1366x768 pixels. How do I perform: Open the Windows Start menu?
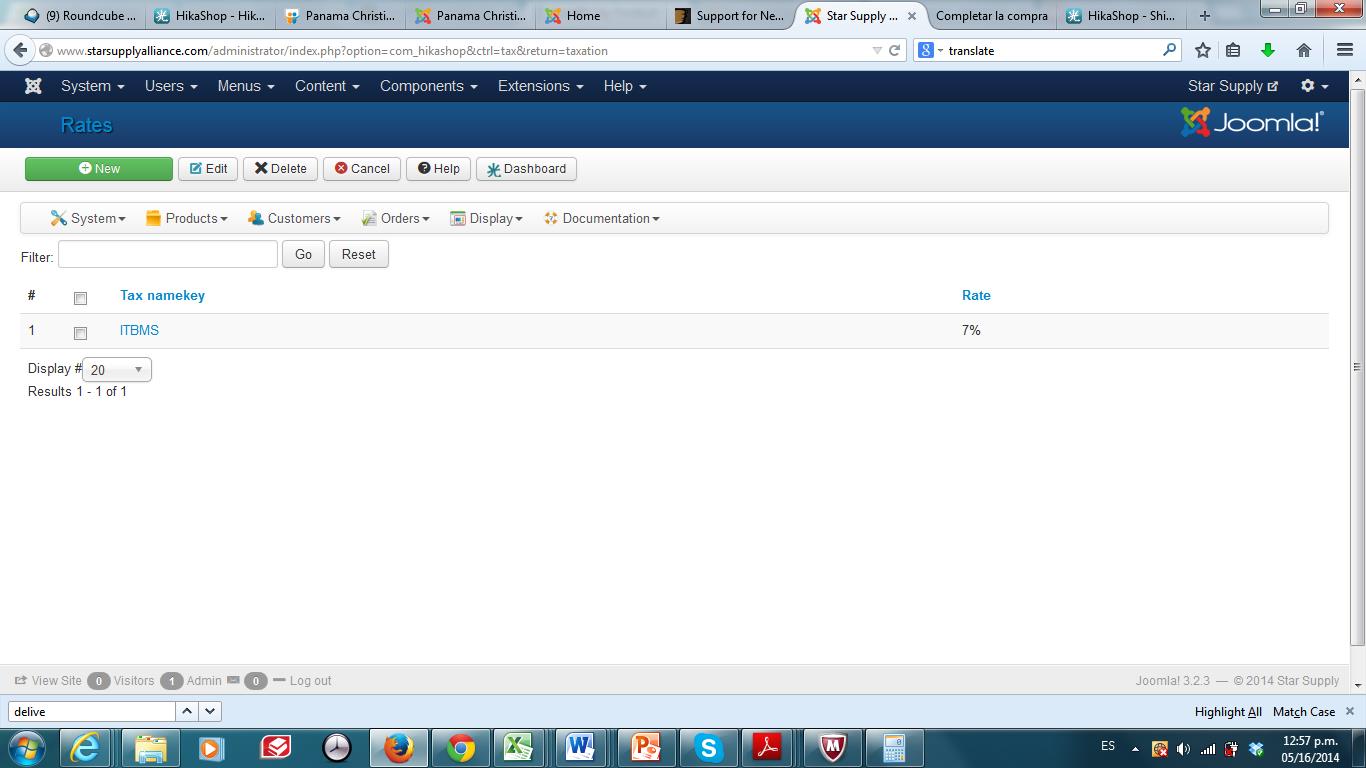[x=26, y=747]
